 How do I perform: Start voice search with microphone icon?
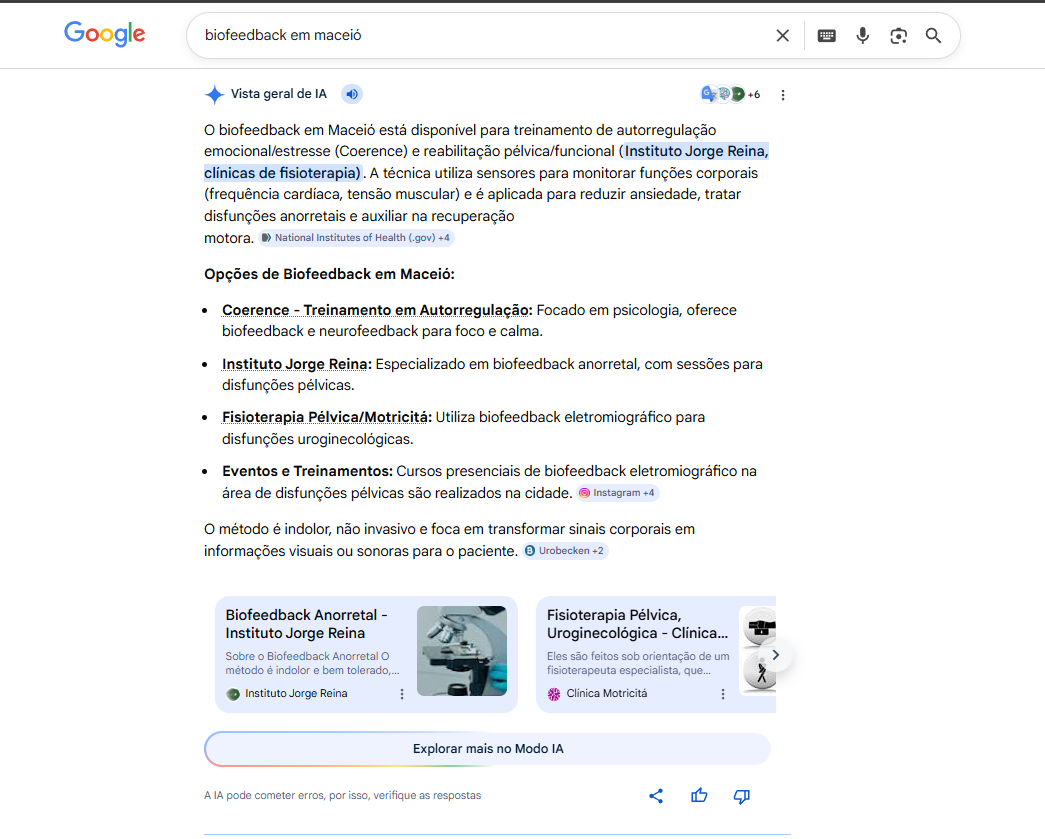tap(862, 35)
